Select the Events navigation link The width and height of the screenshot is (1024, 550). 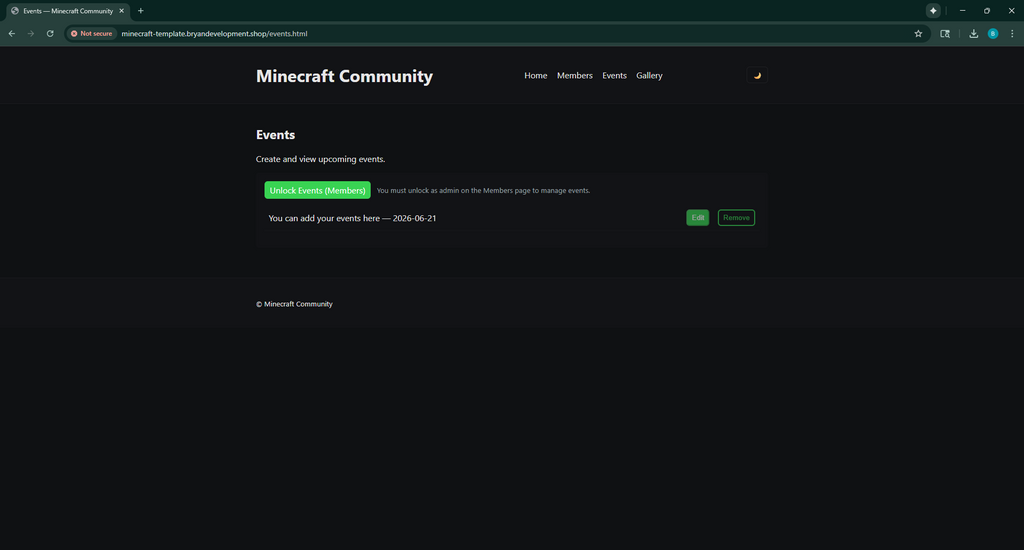coord(614,76)
